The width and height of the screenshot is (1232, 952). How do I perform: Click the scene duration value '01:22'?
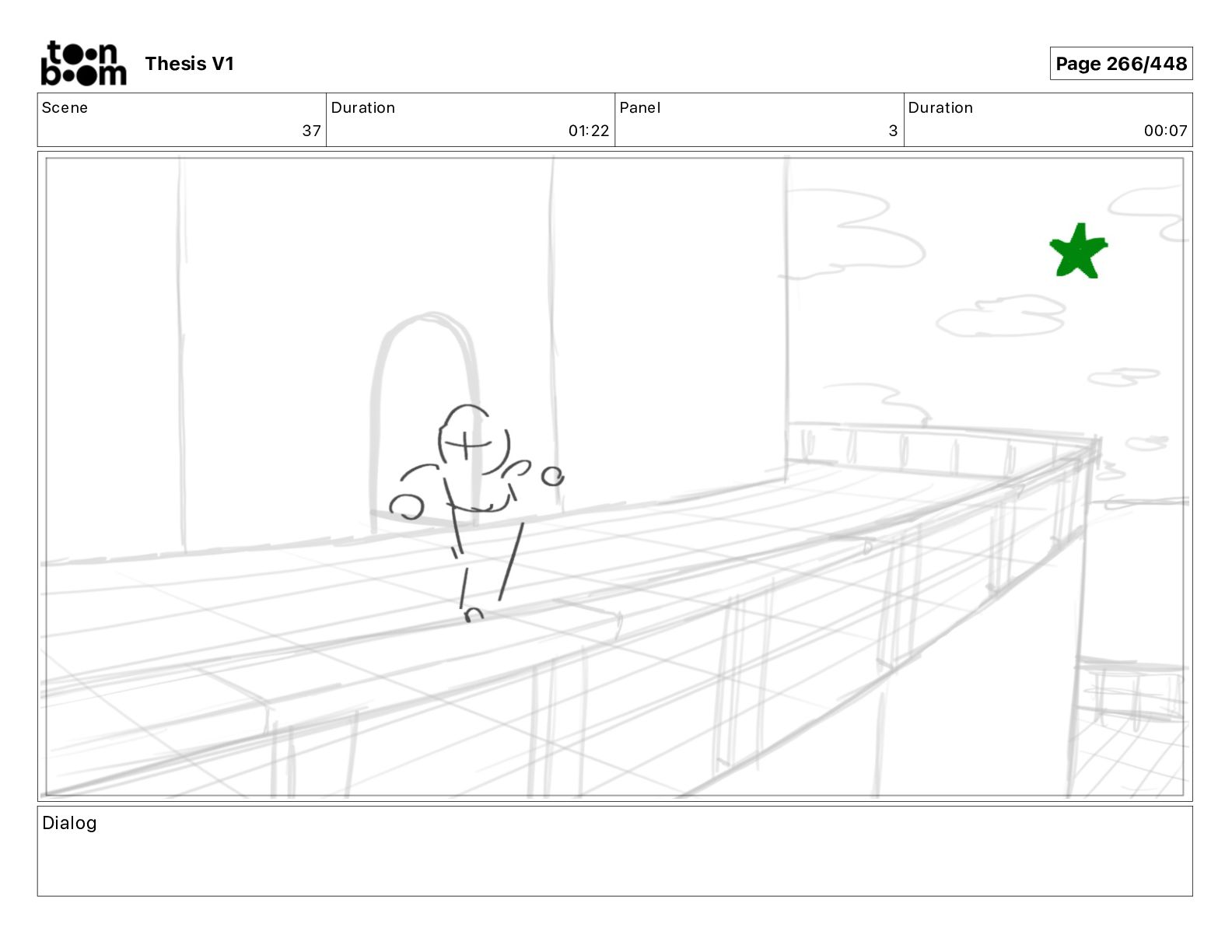pos(589,131)
